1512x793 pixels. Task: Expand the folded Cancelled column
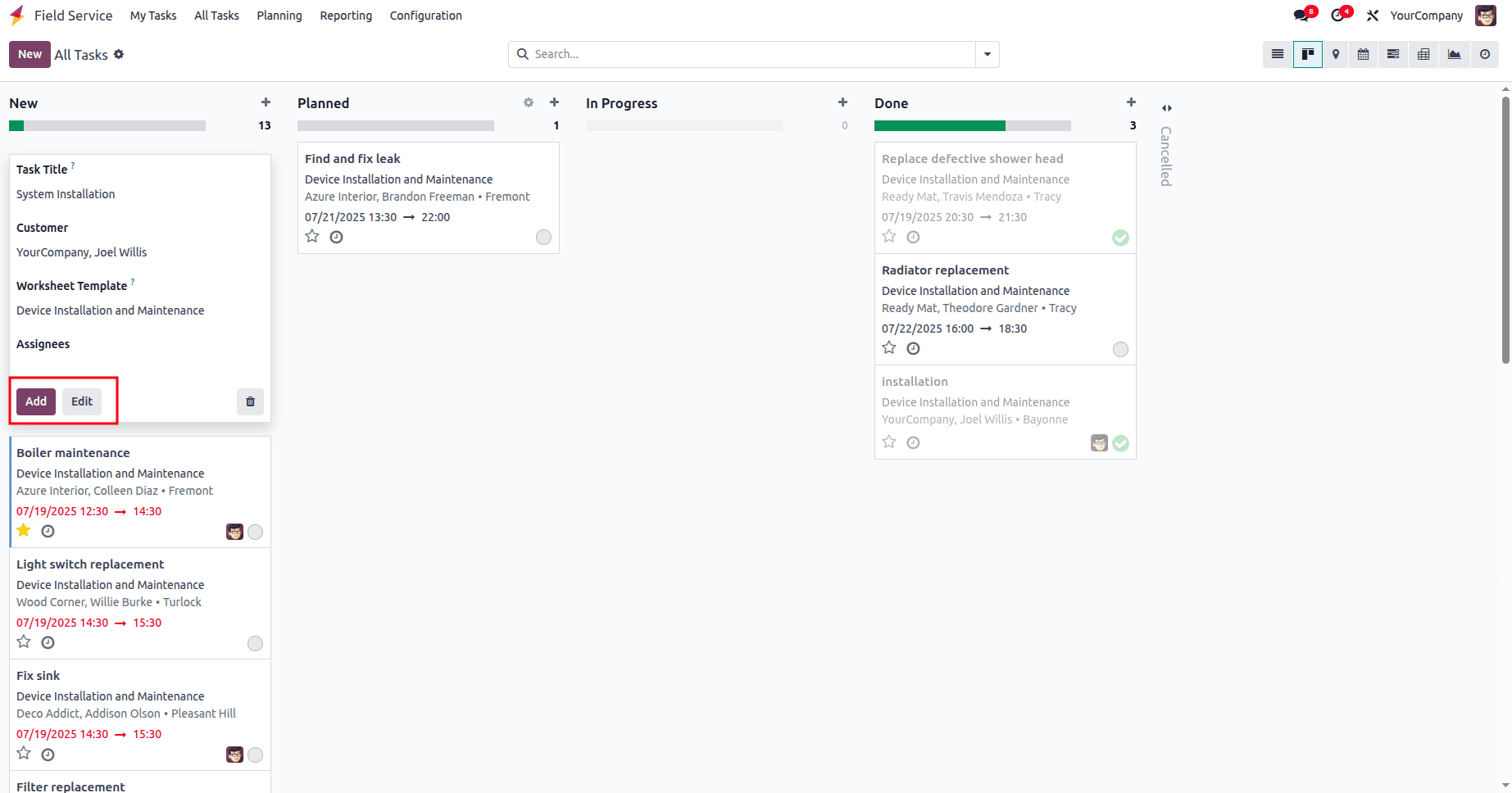coord(1167,108)
